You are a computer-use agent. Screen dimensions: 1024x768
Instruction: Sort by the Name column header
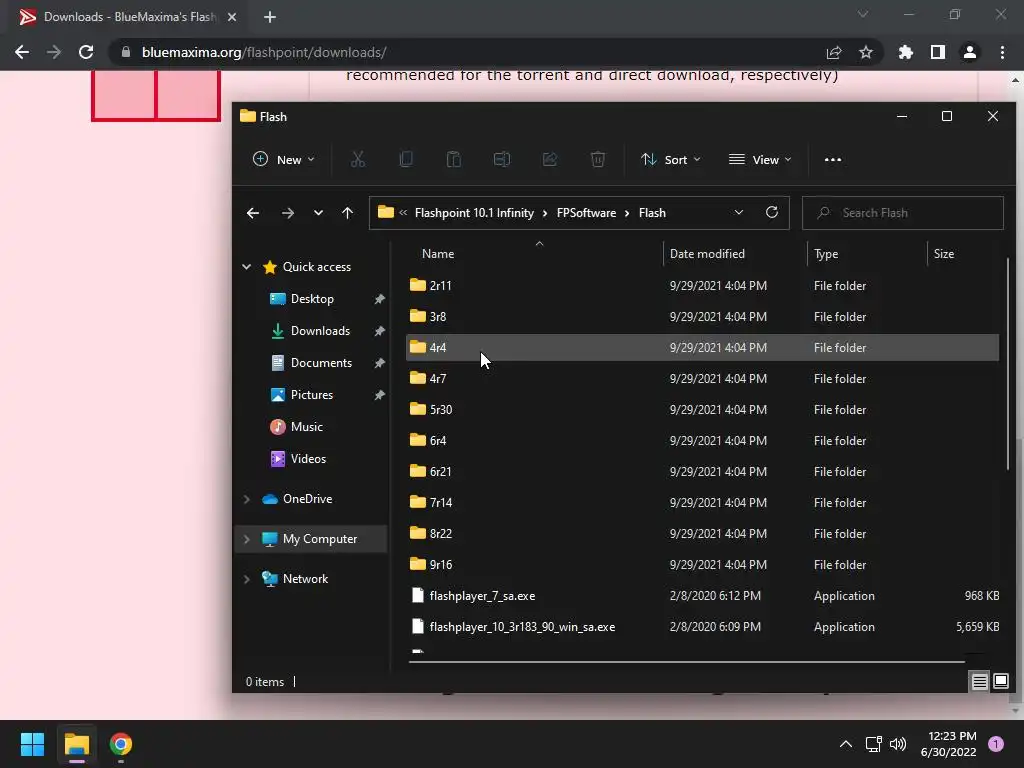(438, 253)
